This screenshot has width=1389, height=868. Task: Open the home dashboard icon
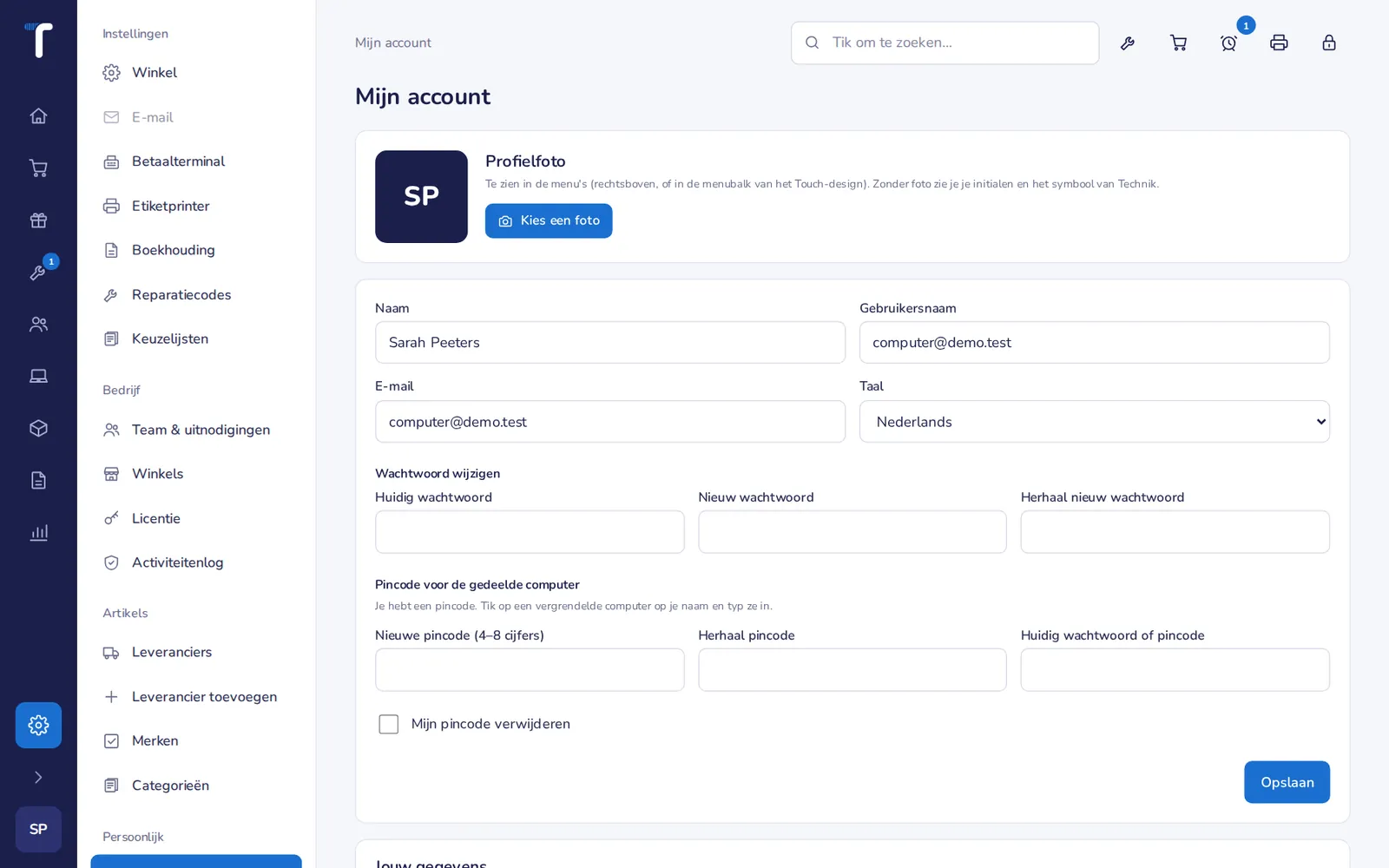[38, 115]
